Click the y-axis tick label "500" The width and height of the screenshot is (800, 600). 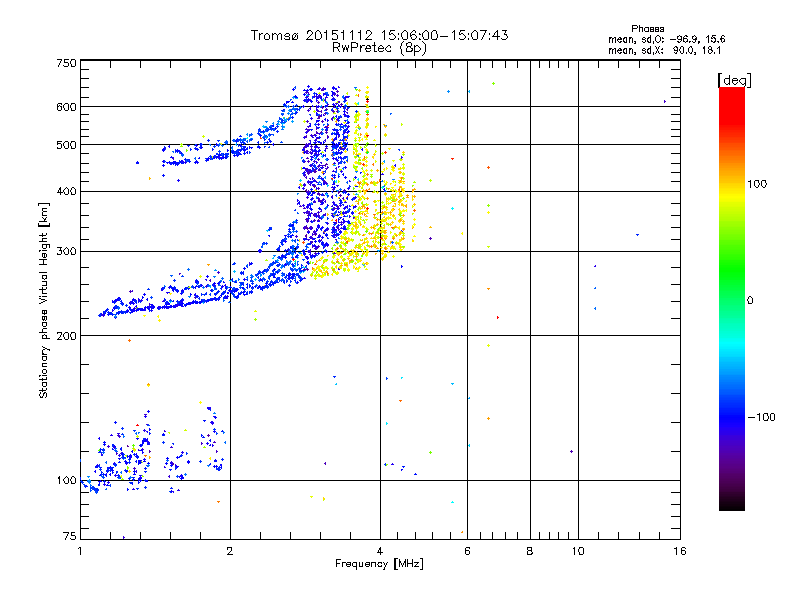click(66, 145)
